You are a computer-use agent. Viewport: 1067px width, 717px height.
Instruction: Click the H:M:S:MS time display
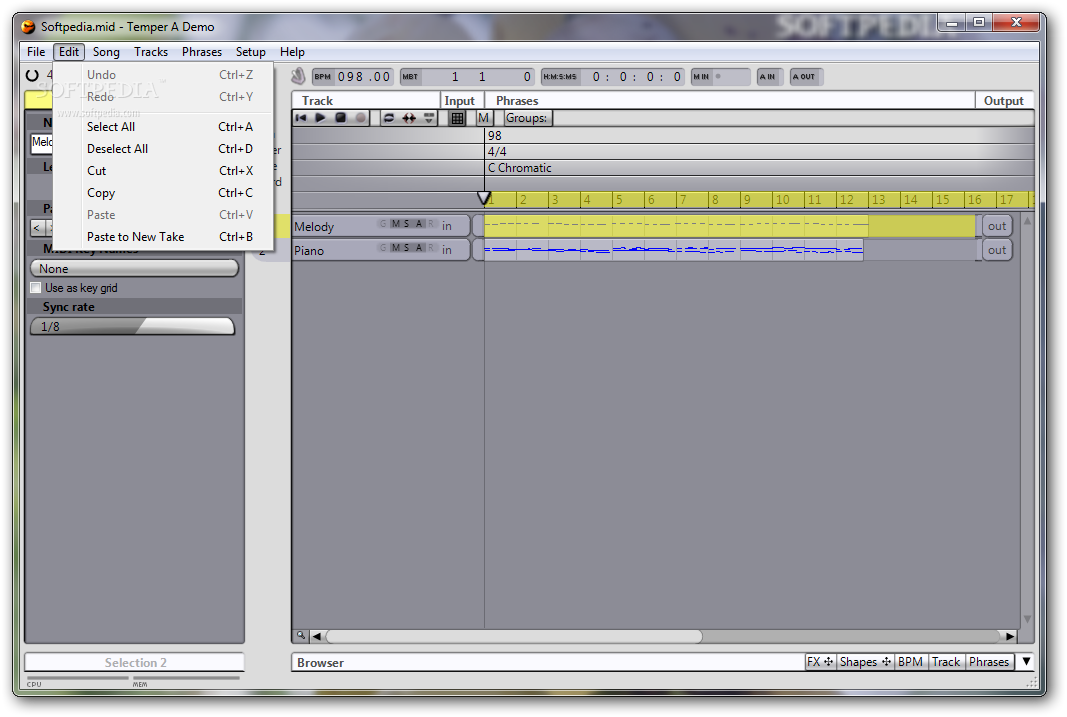click(x=612, y=77)
